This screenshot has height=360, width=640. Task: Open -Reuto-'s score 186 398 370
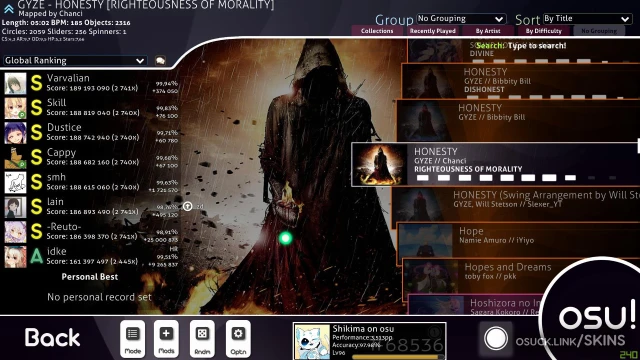[92, 232]
